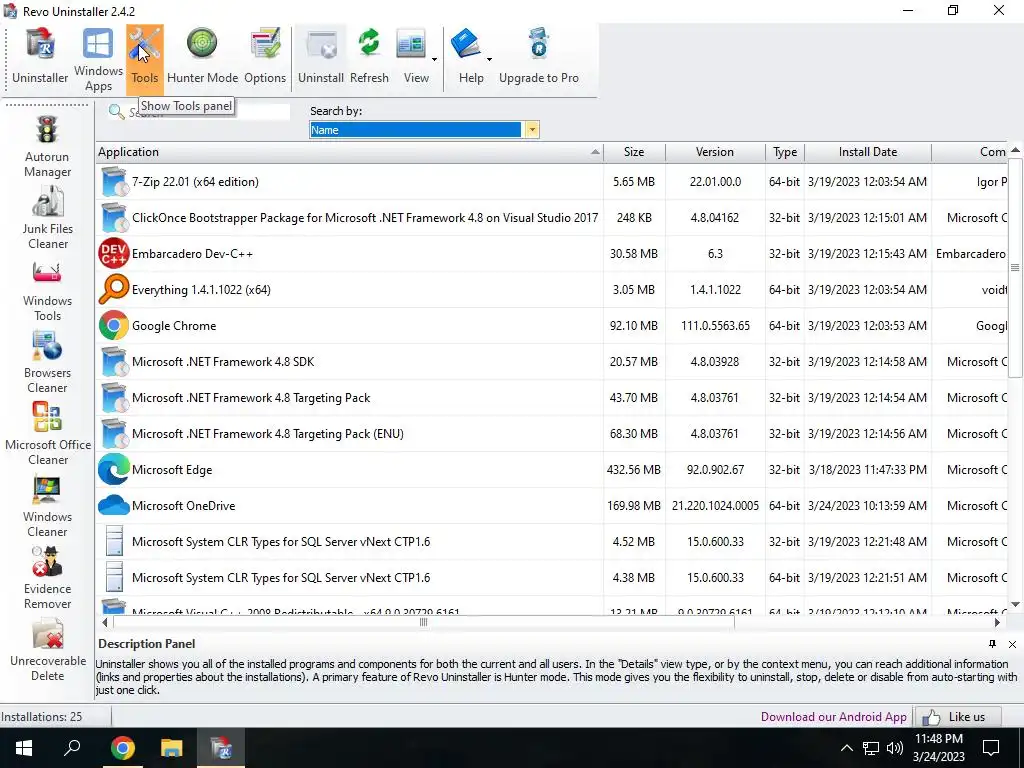Open Autorun Manager tool
The width and height of the screenshot is (1024, 768).
click(x=47, y=147)
